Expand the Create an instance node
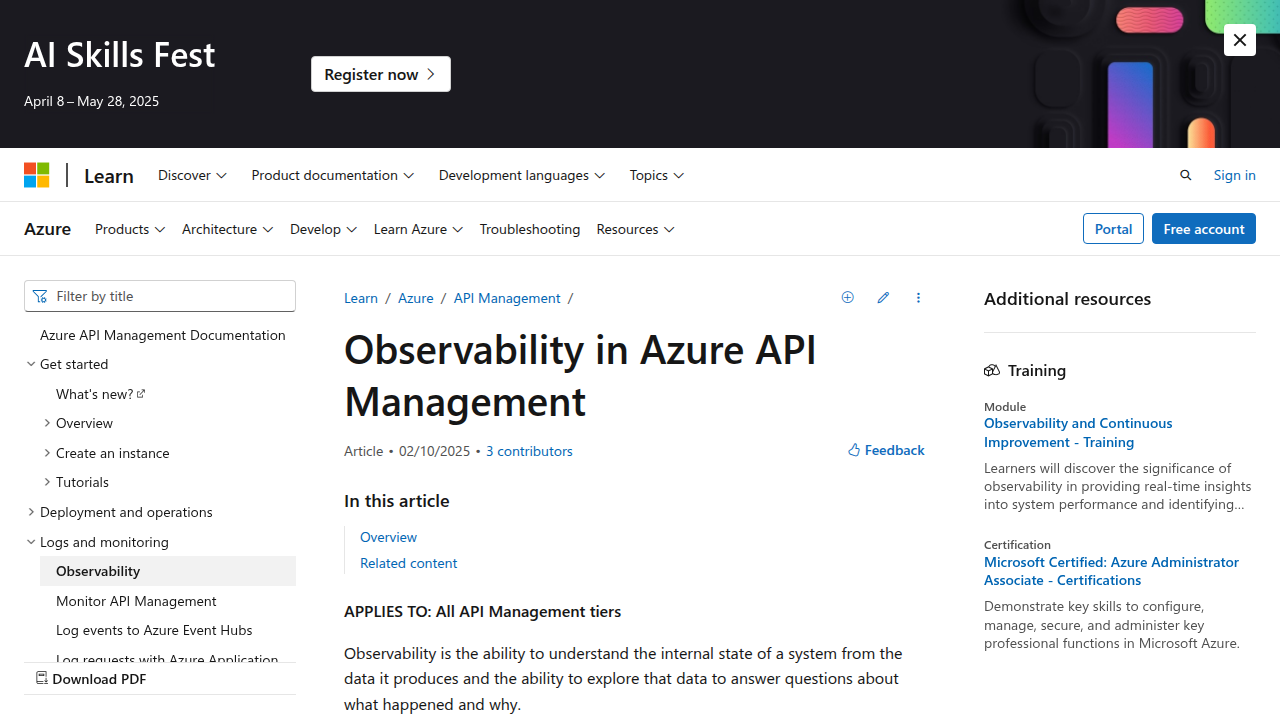This screenshot has width=1280, height=720. pos(47,453)
